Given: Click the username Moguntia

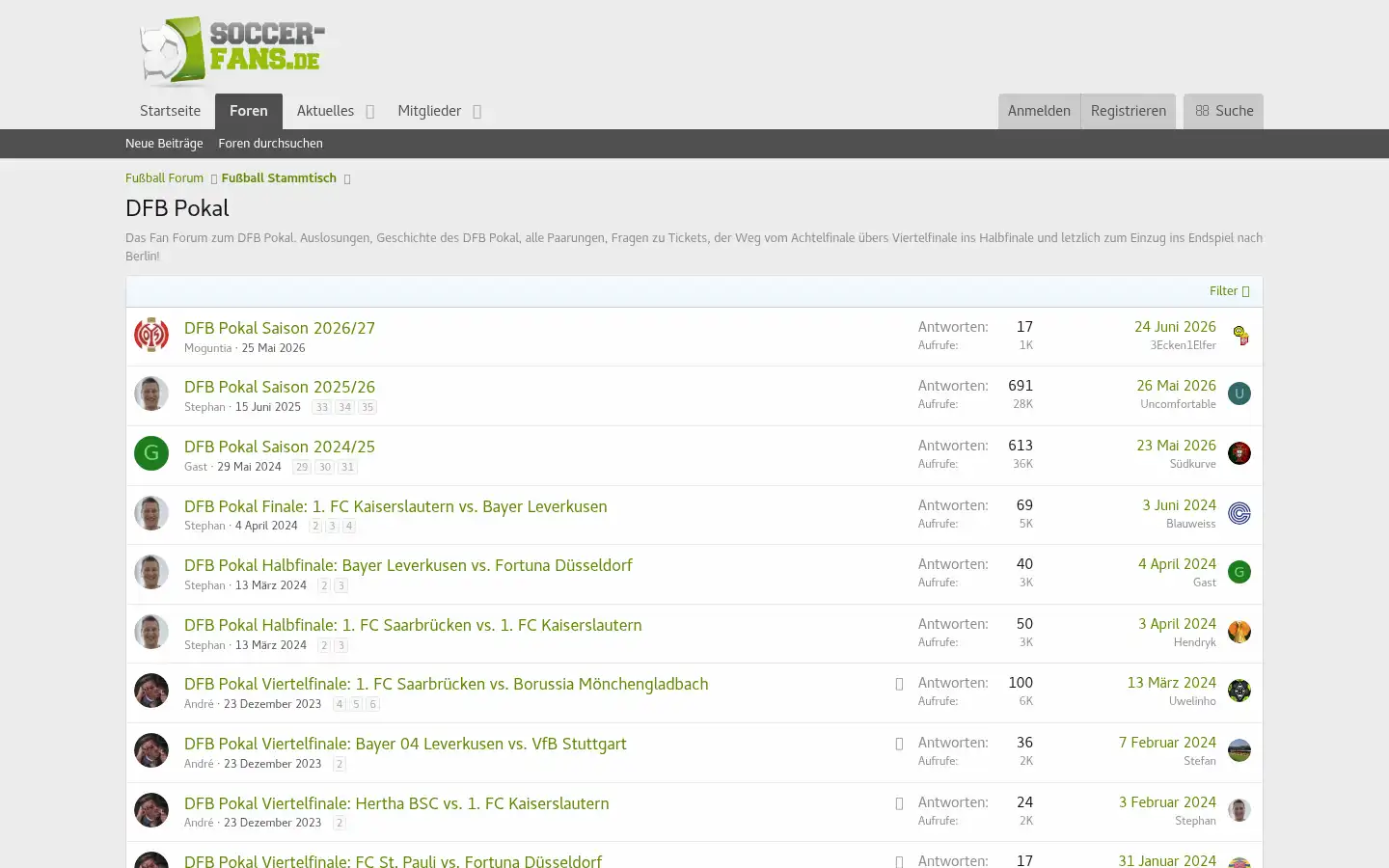Looking at the screenshot, I should point(208,348).
